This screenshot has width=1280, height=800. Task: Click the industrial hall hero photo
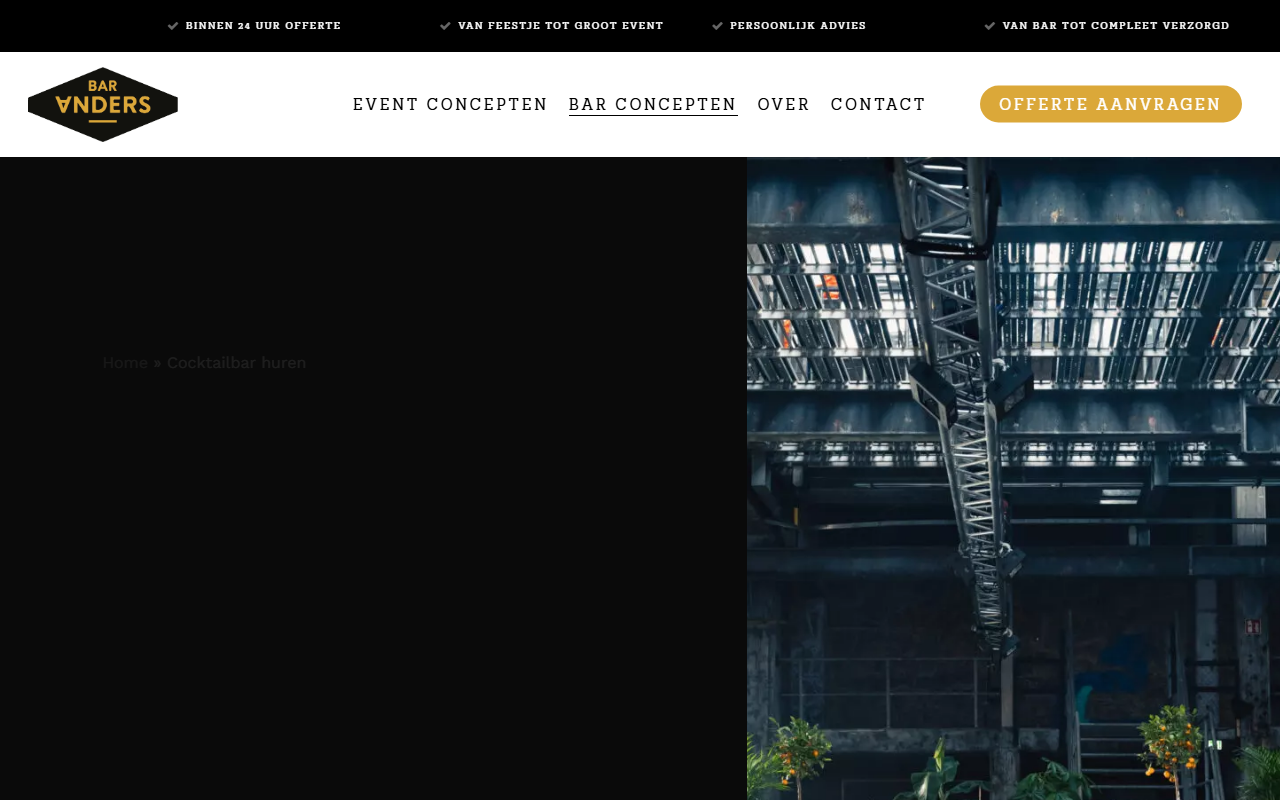click(1013, 478)
